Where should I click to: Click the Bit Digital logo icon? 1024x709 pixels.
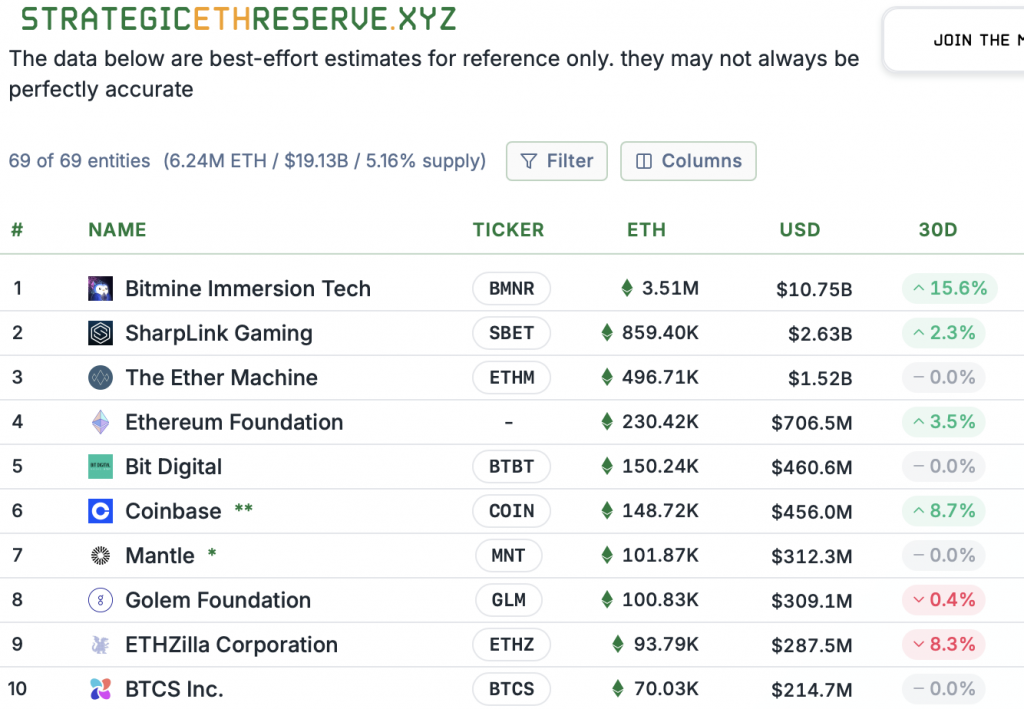pos(99,466)
